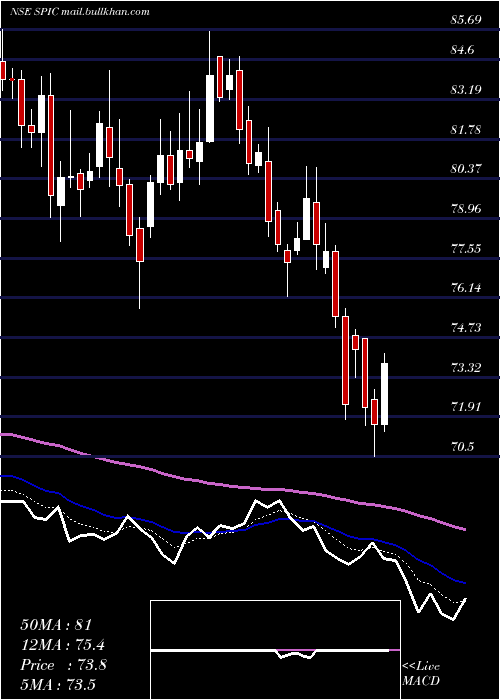
Task: Click the last white candlestick on the chart
Action: pos(384,393)
